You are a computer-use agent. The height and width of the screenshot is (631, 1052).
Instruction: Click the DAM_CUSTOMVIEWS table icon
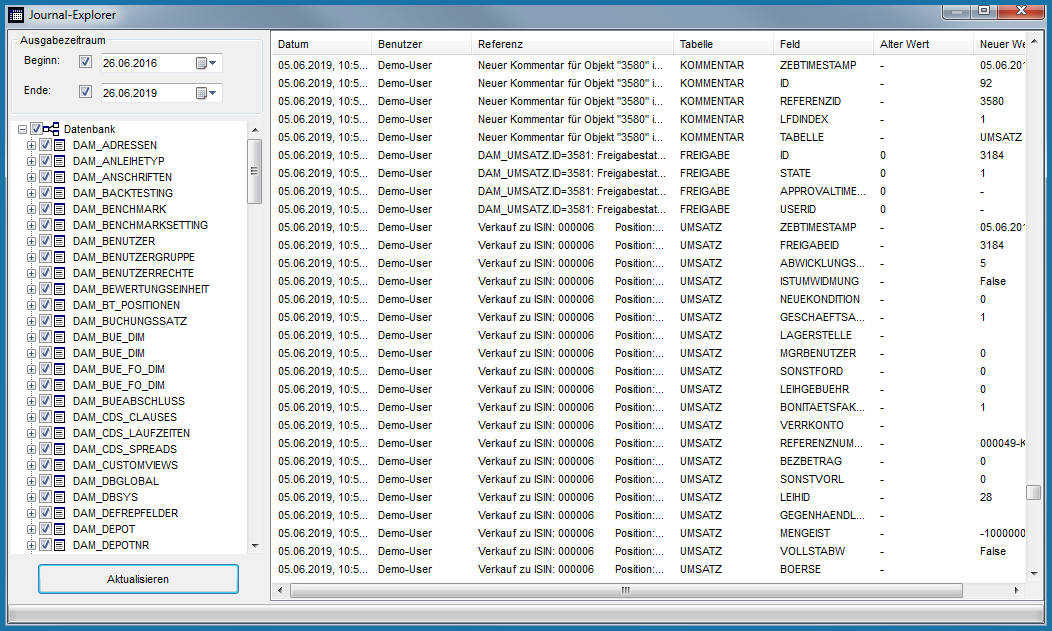(x=60, y=465)
